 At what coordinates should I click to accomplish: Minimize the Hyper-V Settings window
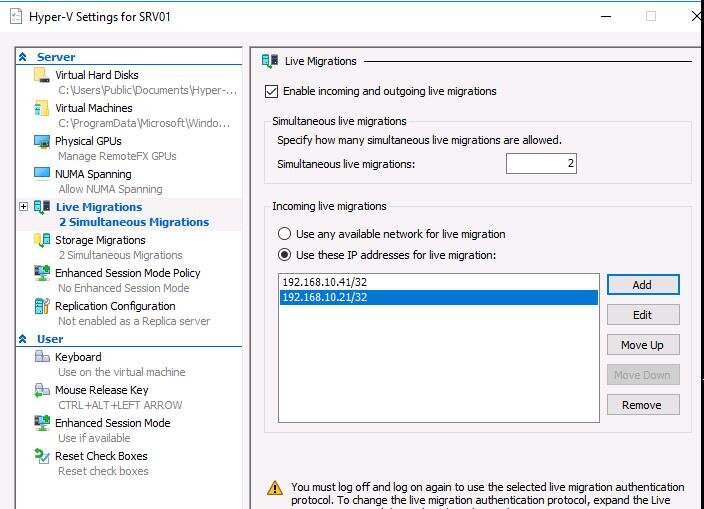pos(606,17)
